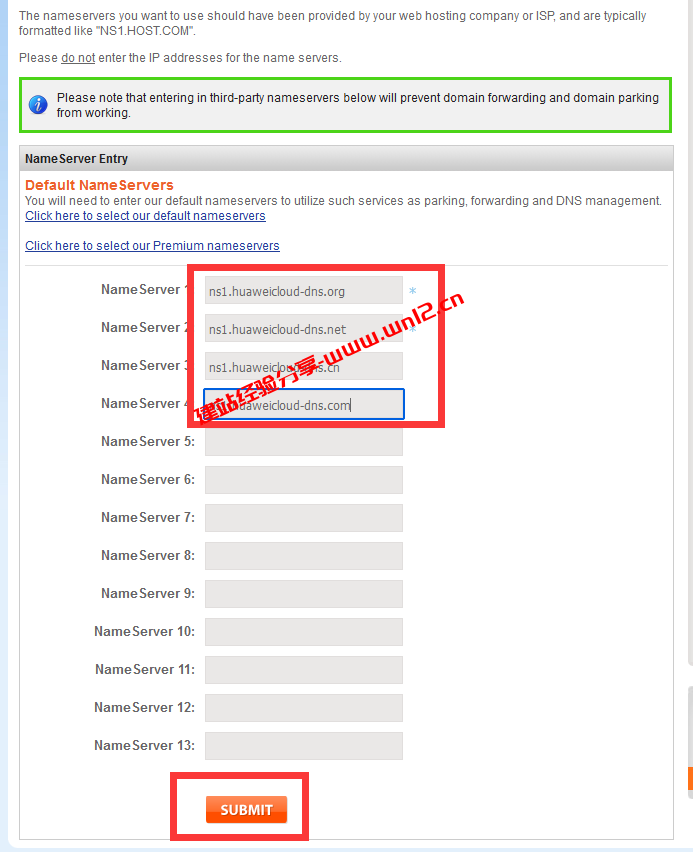Click the link to select Premium nameservers
Image resolution: width=693 pixels, height=852 pixels.
152,246
